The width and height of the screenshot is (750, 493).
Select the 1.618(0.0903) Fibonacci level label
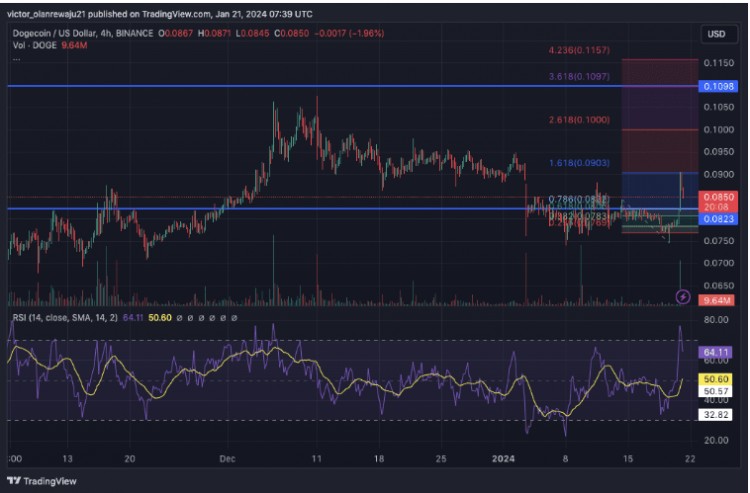pyautogui.click(x=579, y=163)
